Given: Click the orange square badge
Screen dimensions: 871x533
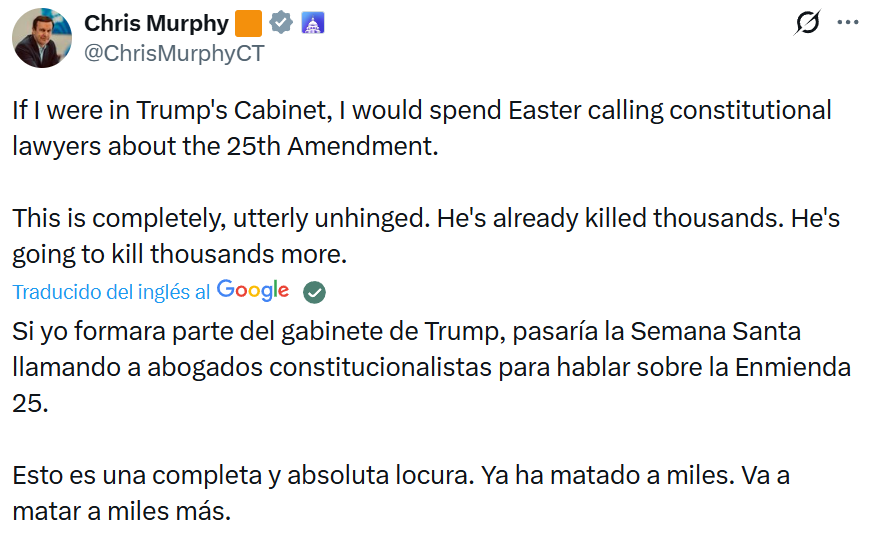Looking at the screenshot, I should [249, 23].
